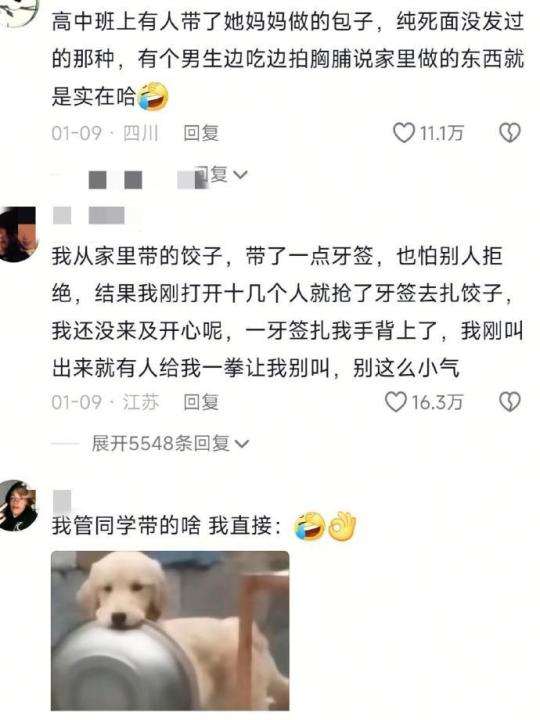Tap the 16.3万 like count
The width and height of the screenshot is (540, 720).
[x=437, y=403]
